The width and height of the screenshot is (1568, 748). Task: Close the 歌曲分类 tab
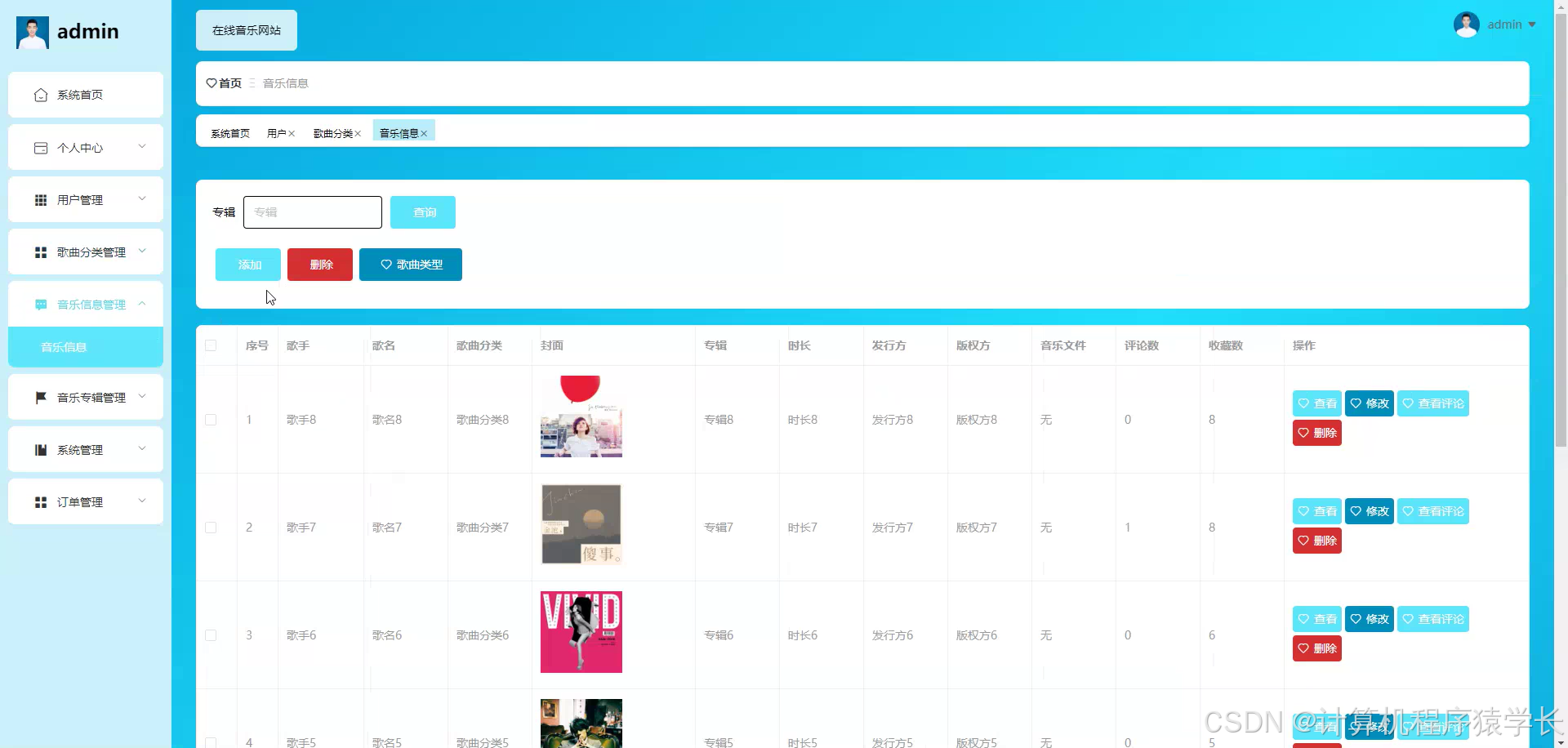(x=358, y=134)
